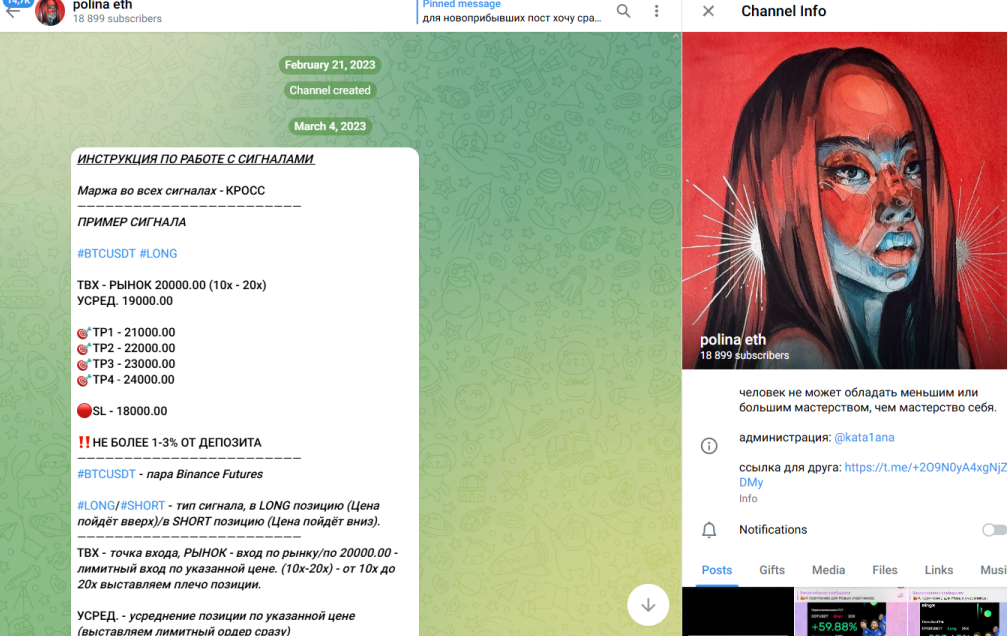This screenshot has width=1007, height=636.
Task: Click the #BTCUSDT hashtag beside #LONG
Action: click(106, 254)
